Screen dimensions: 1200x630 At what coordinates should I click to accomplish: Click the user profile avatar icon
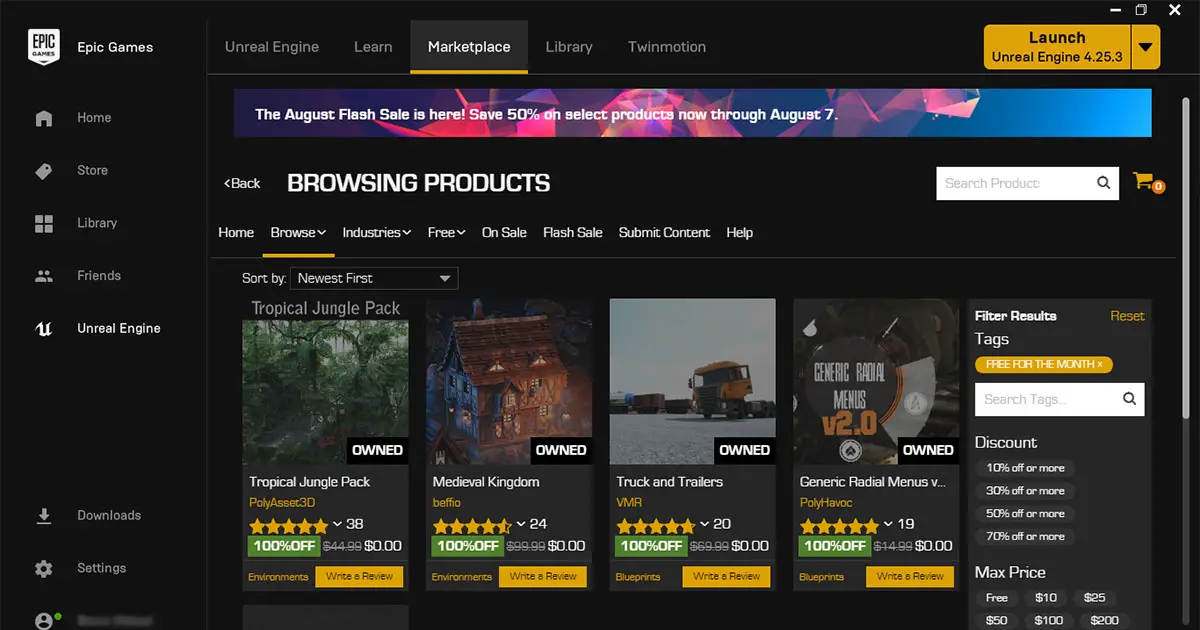44,621
